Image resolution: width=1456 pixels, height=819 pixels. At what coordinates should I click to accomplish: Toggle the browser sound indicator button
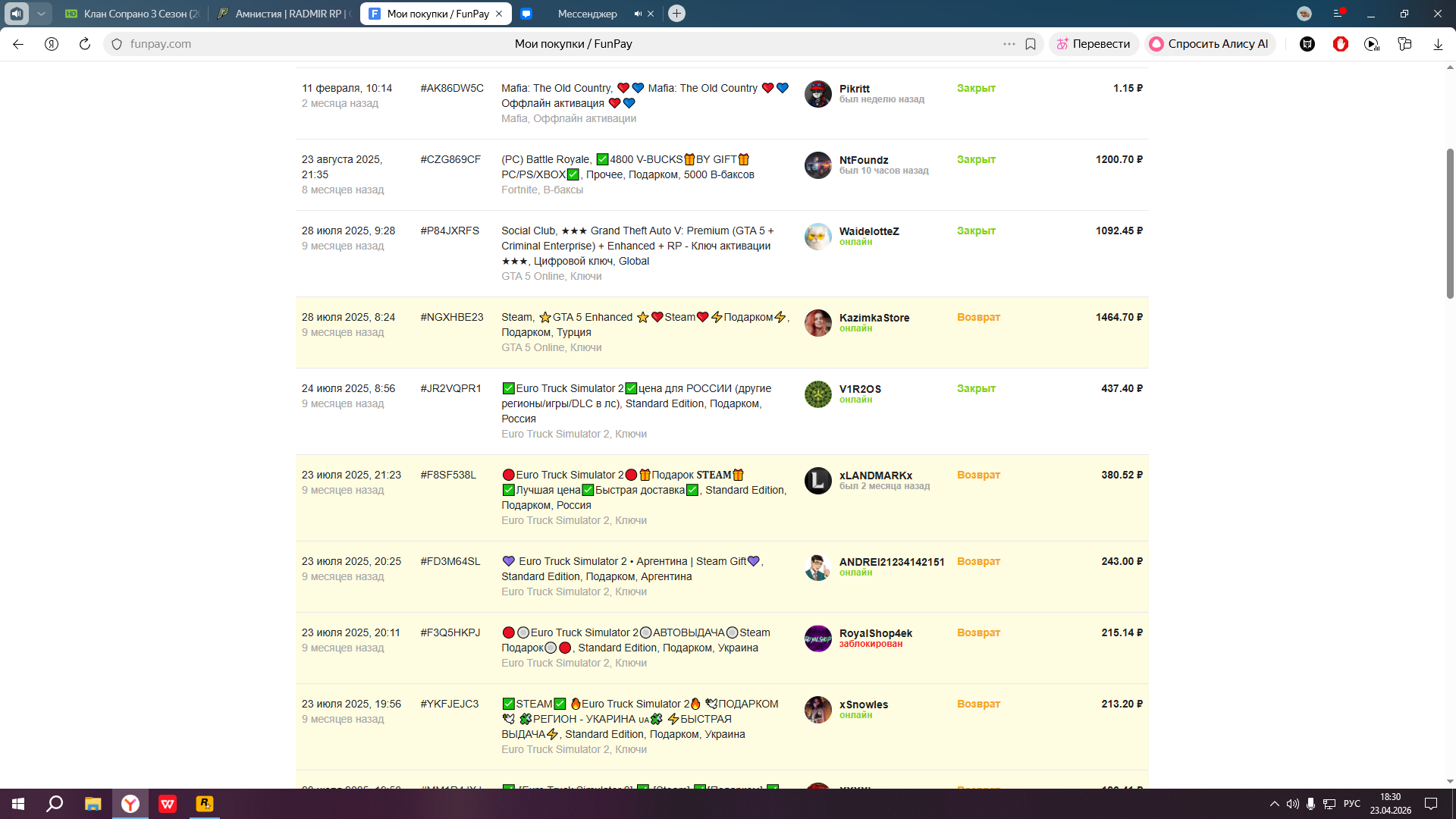click(x=17, y=14)
